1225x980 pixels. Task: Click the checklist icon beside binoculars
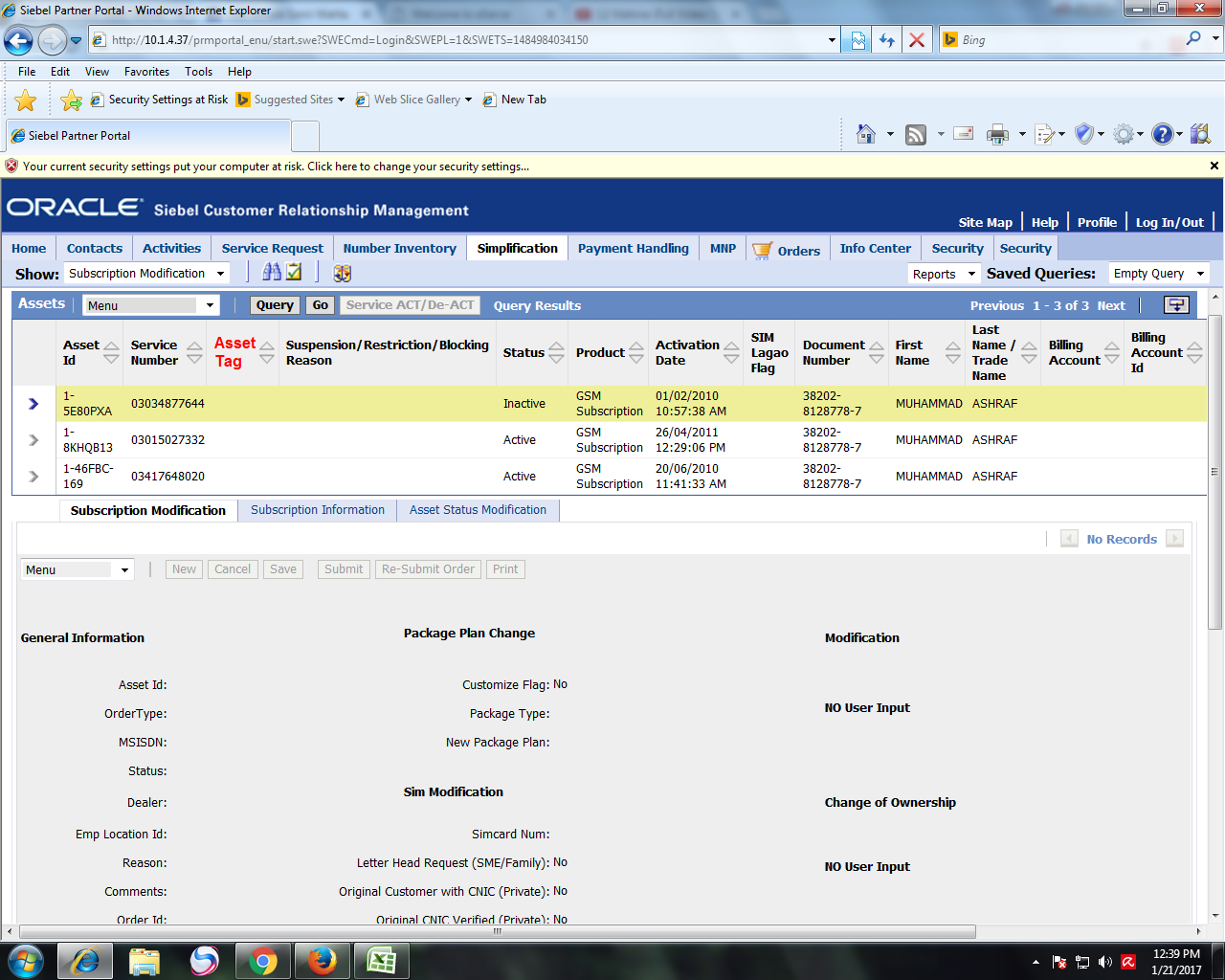pyautogui.click(x=294, y=273)
